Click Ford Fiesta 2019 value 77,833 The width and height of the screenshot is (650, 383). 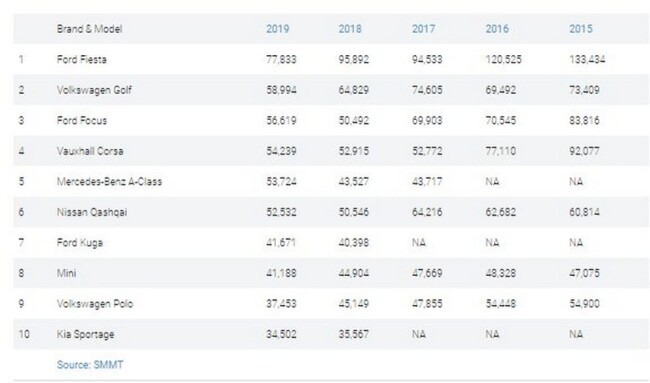pos(281,60)
